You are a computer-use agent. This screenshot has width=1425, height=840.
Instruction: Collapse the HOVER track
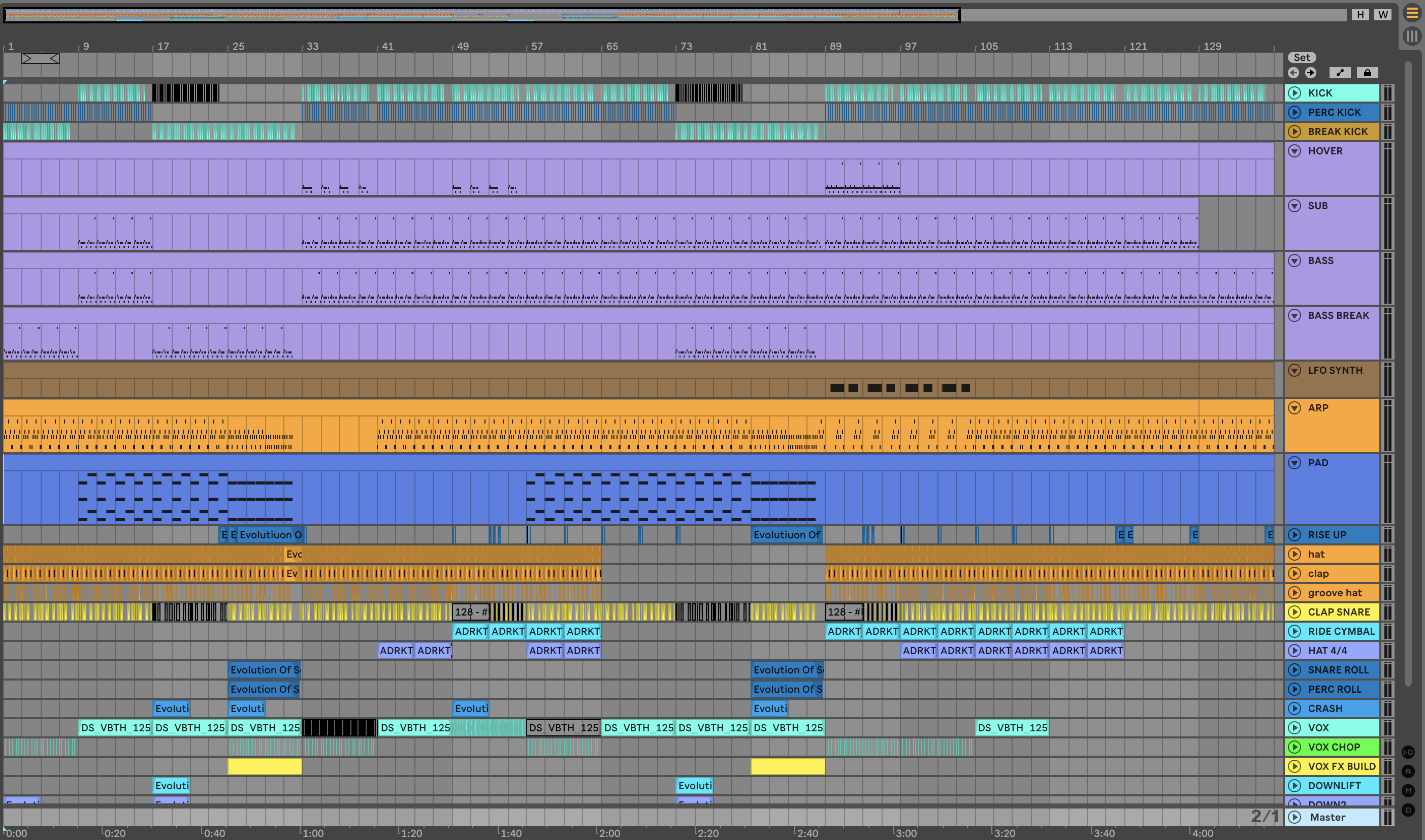[1294, 151]
